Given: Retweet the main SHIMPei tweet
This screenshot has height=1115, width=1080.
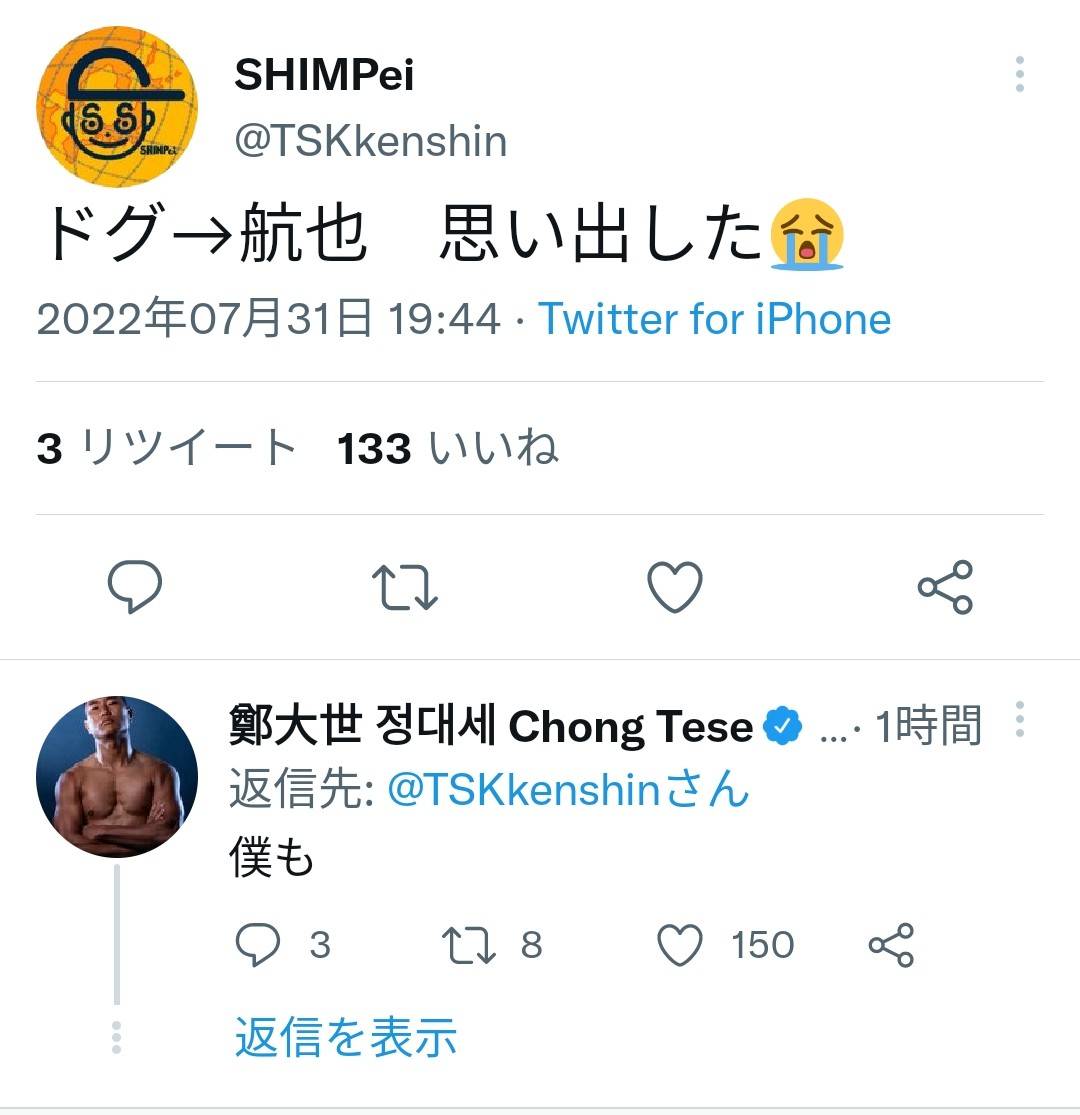Looking at the screenshot, I should tap(405, 586).
